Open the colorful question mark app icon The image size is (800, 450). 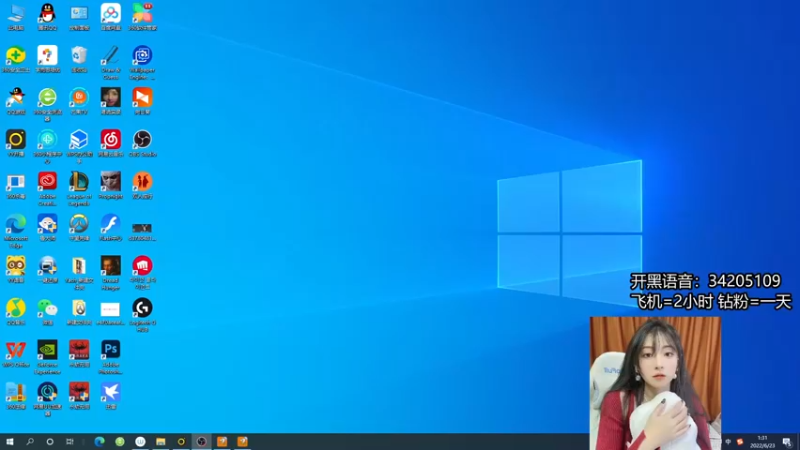click(47, 59)
